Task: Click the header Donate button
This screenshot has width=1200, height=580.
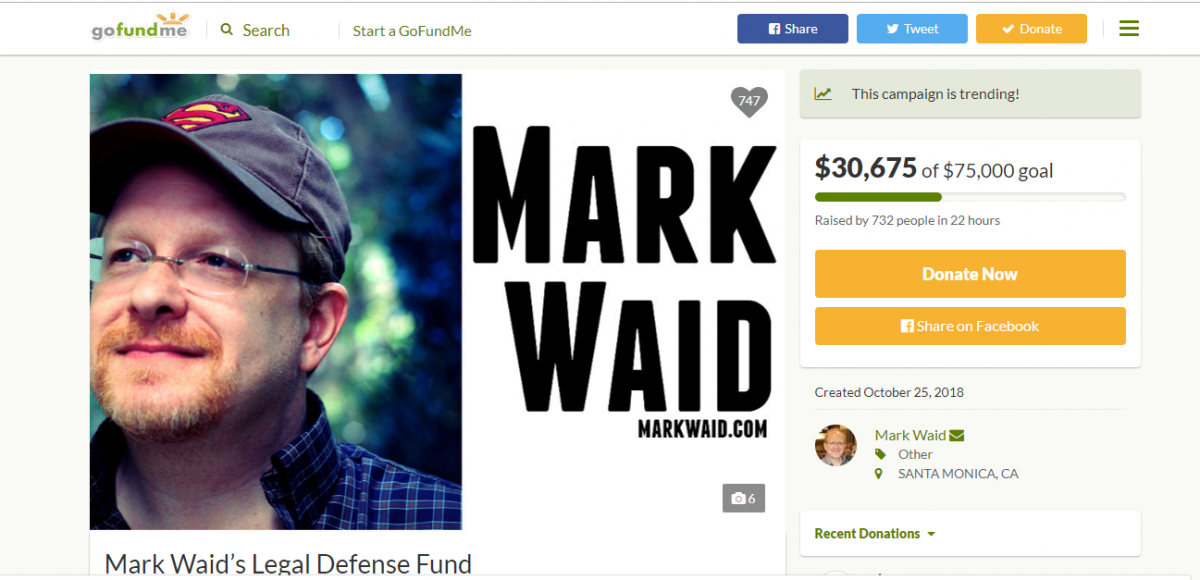Action: click(1031, 29)
